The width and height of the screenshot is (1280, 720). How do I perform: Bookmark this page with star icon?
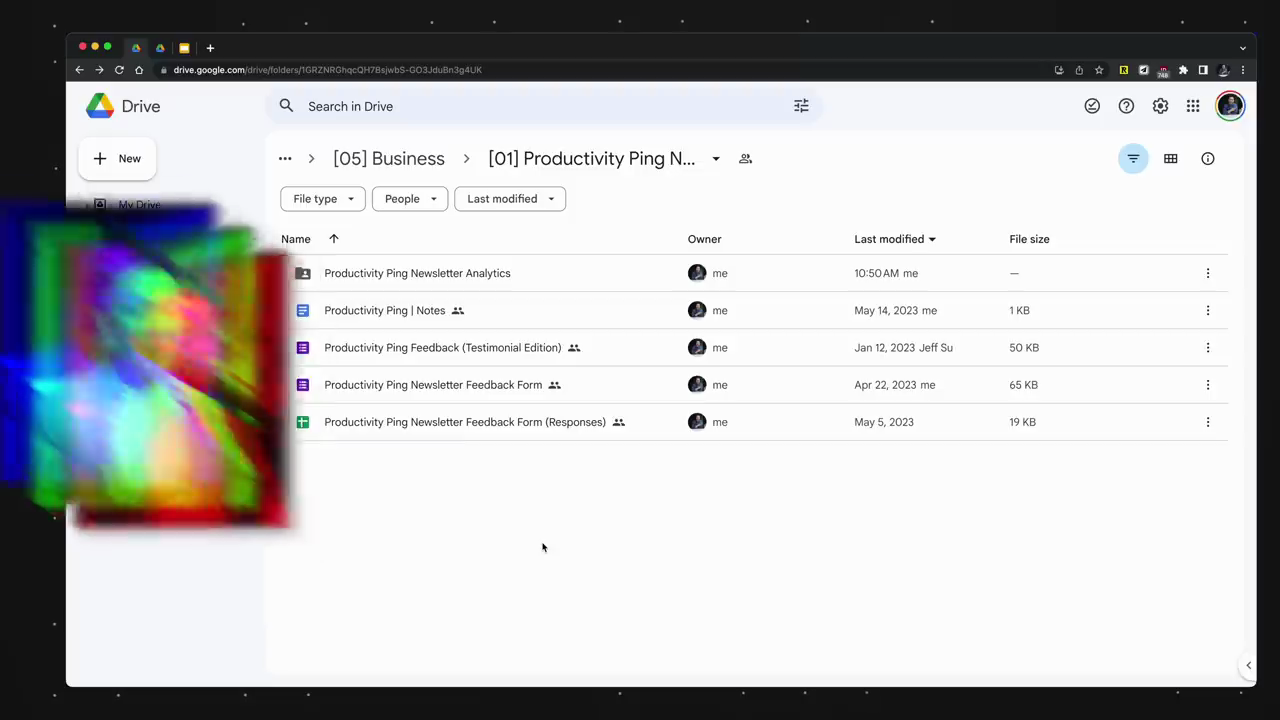(x=1099, y=70)
